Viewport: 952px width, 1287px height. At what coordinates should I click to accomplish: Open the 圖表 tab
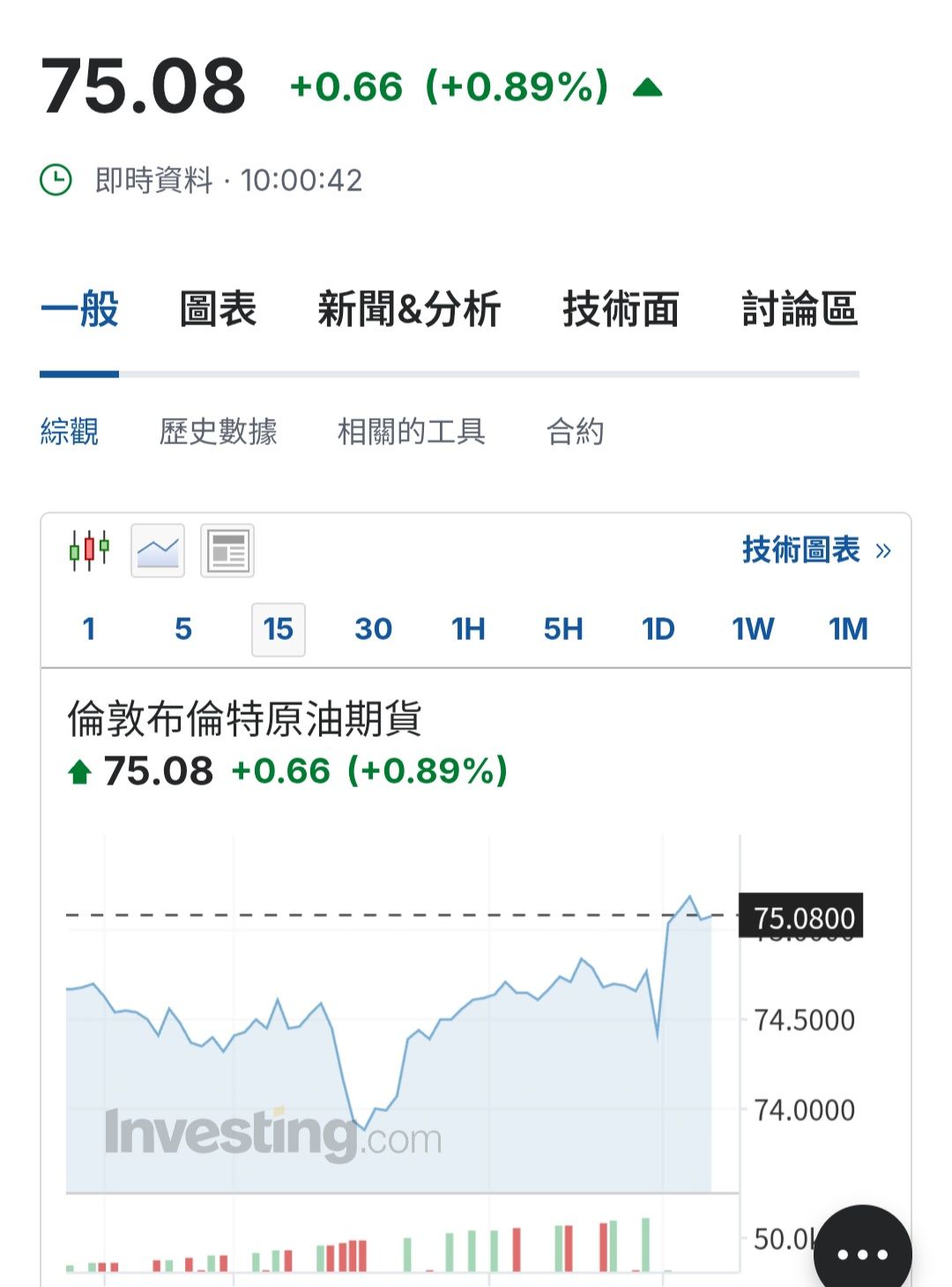click(218, 310)
